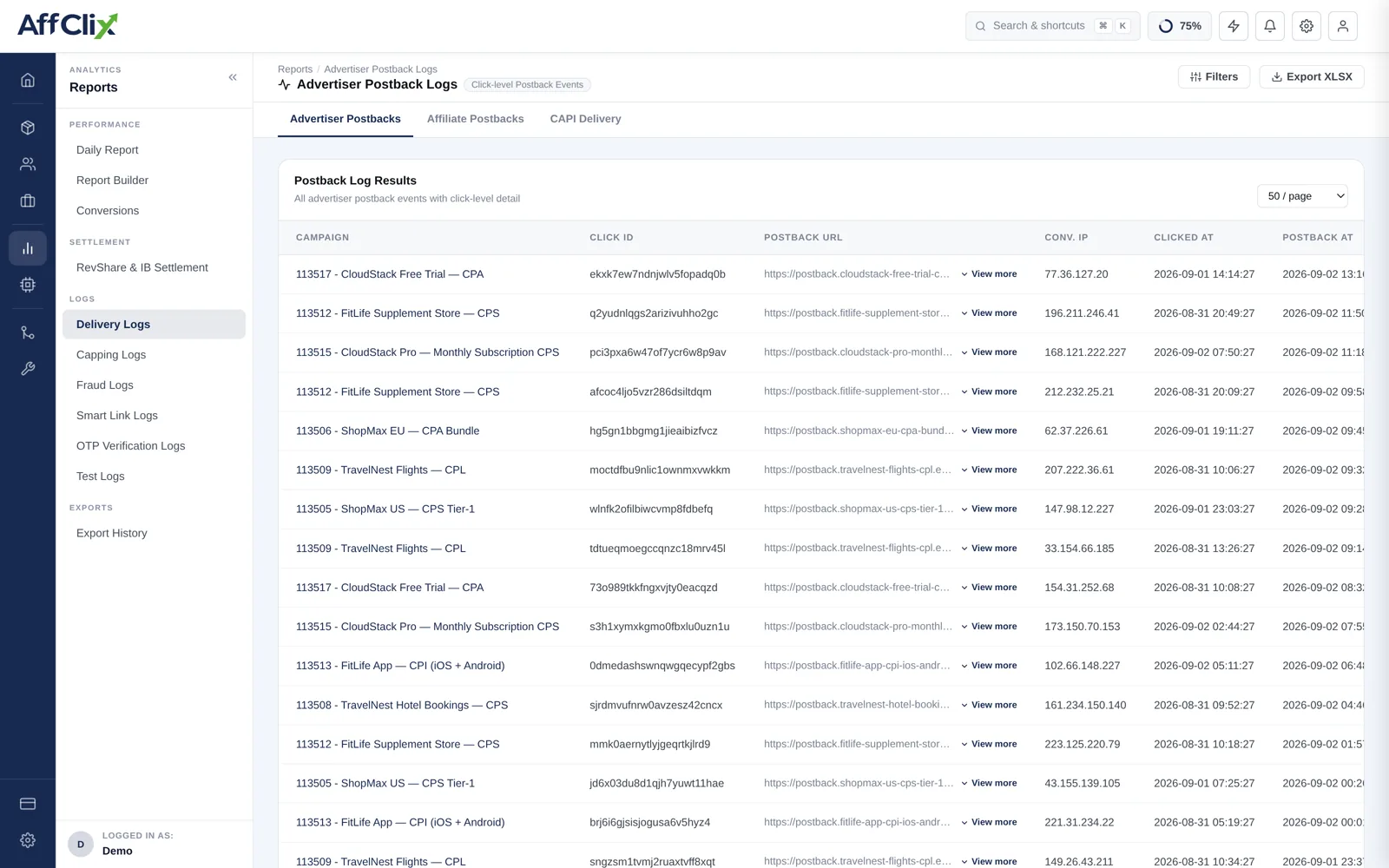This screenshot has height=868, width=1389.
Task: Click the Filters button
Action: point(1214,76)
